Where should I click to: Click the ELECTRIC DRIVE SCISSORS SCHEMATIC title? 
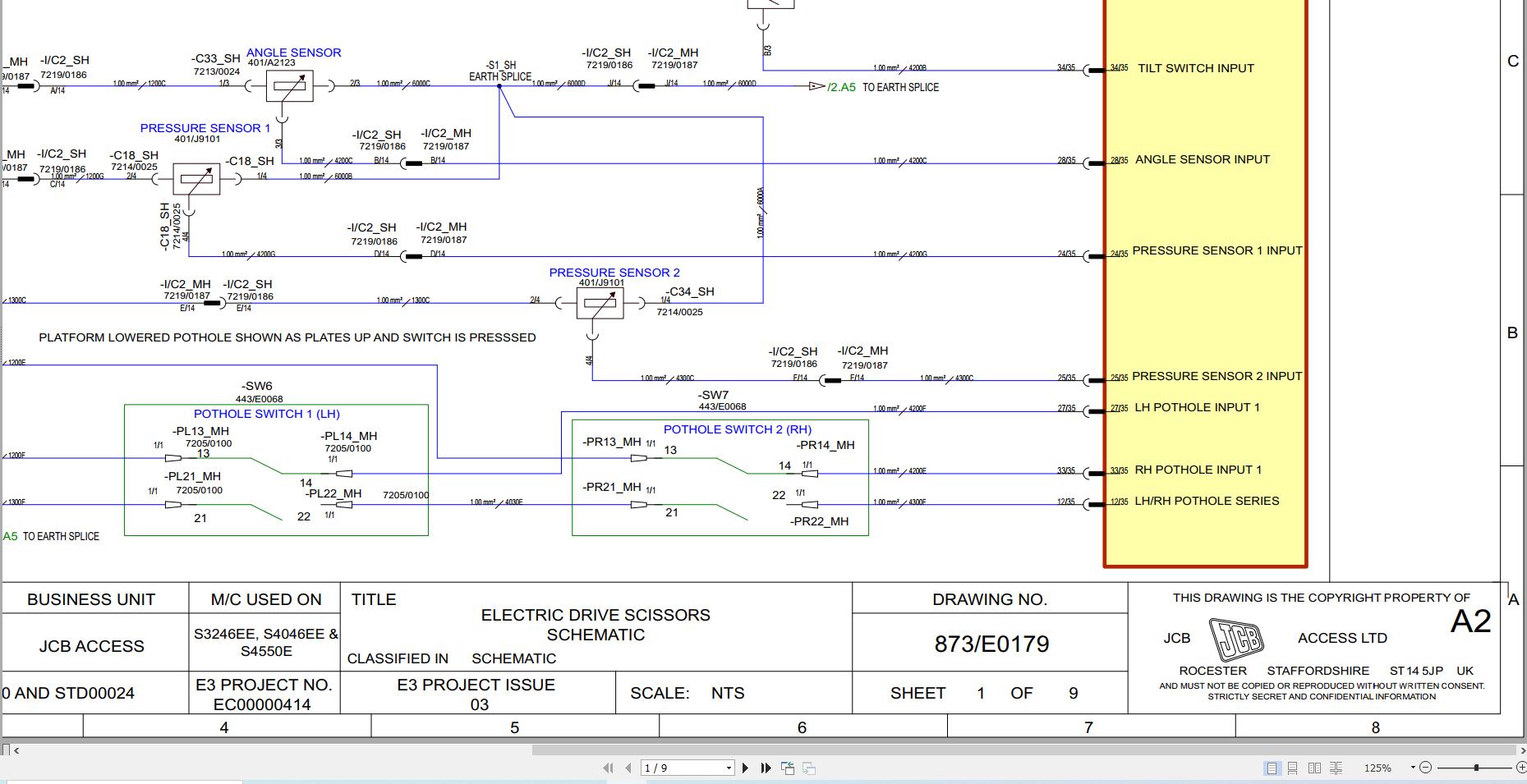[x=596, y=625]
